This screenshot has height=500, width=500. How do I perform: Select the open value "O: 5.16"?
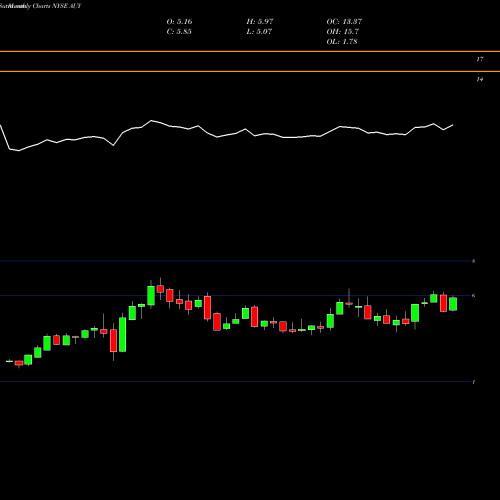tap(179, 22)
